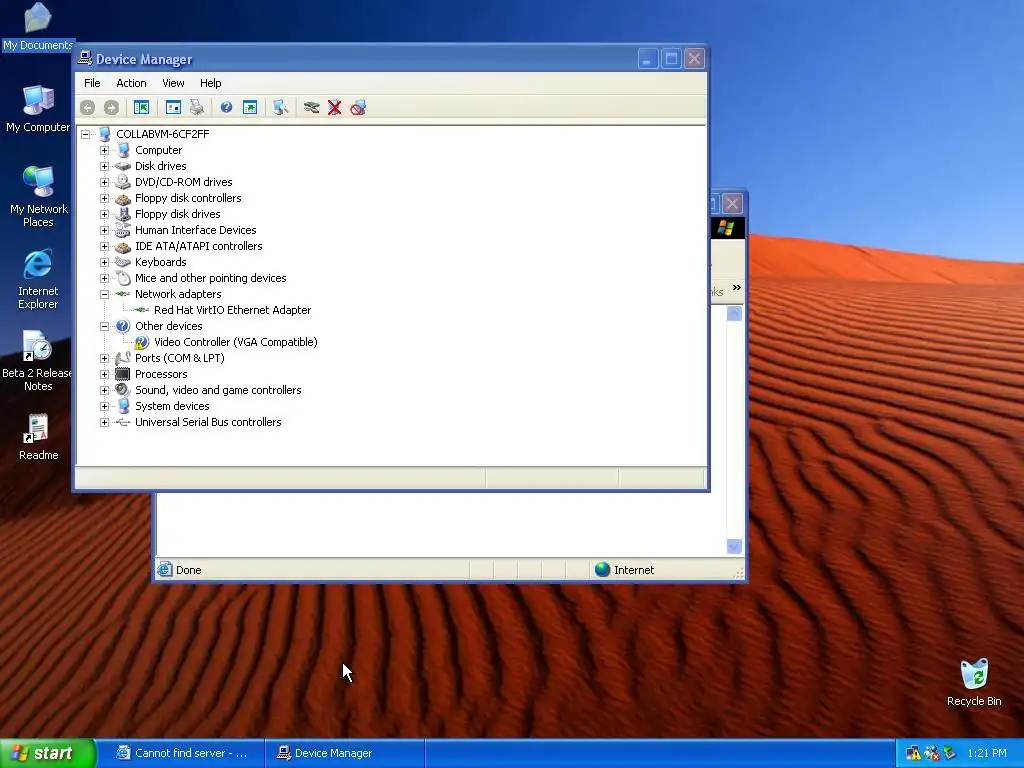Close the Internet Explorer window behind Device Manager
Screen dimensions: 1024x768
coord(733,204)
